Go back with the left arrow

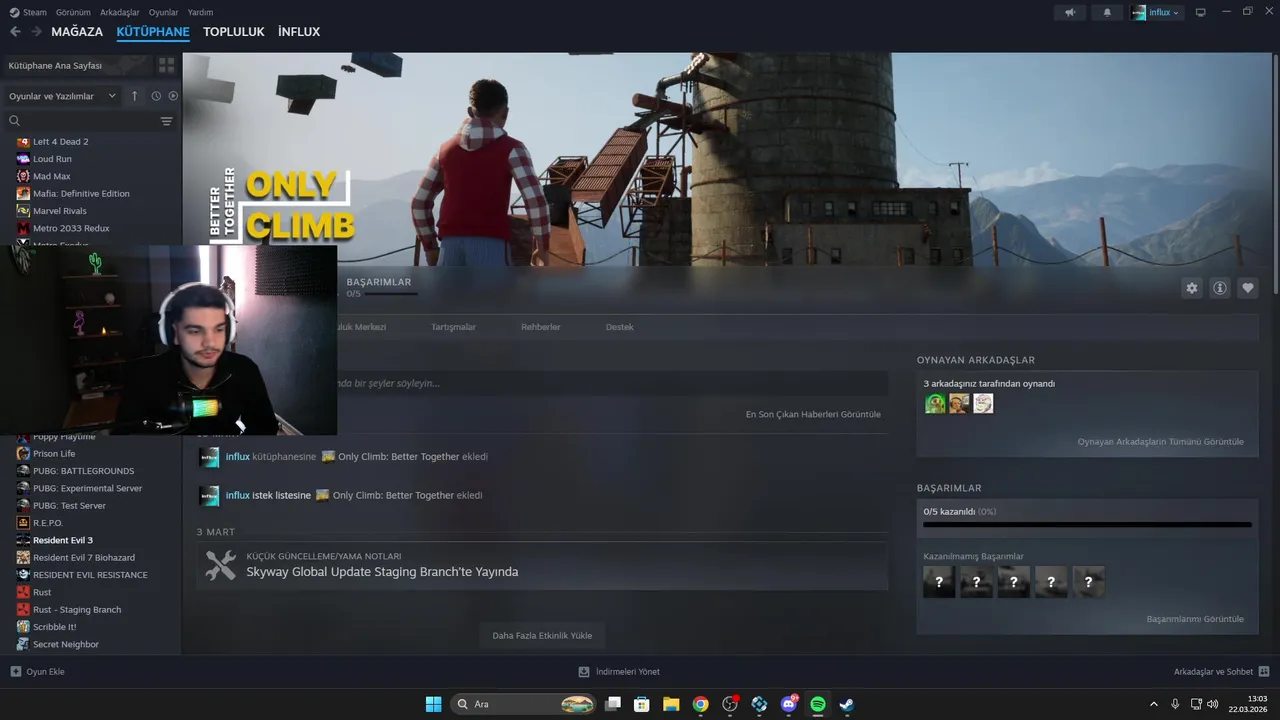point(15,32)
